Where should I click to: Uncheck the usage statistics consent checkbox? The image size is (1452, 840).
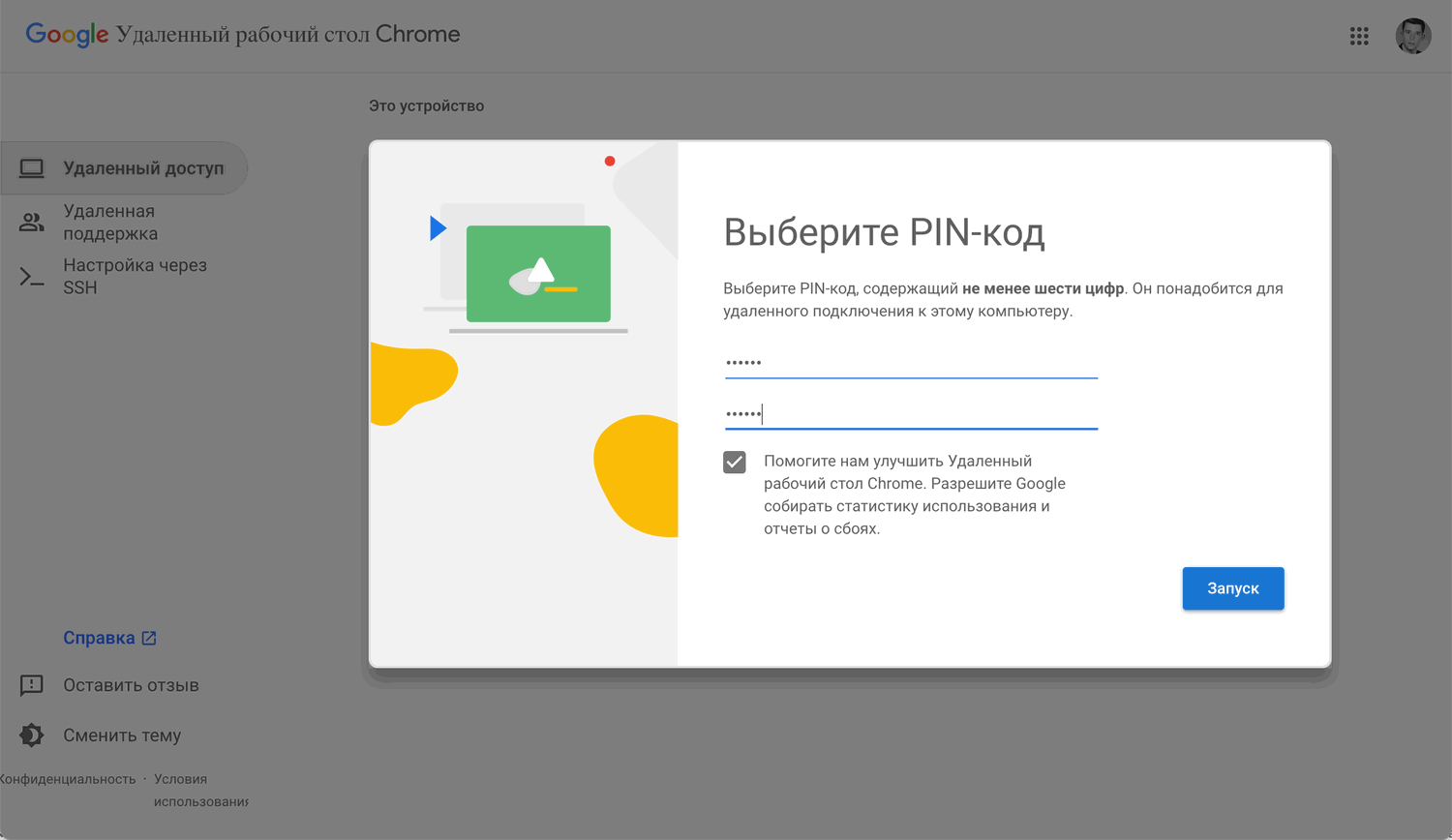(x=735, y=462)
